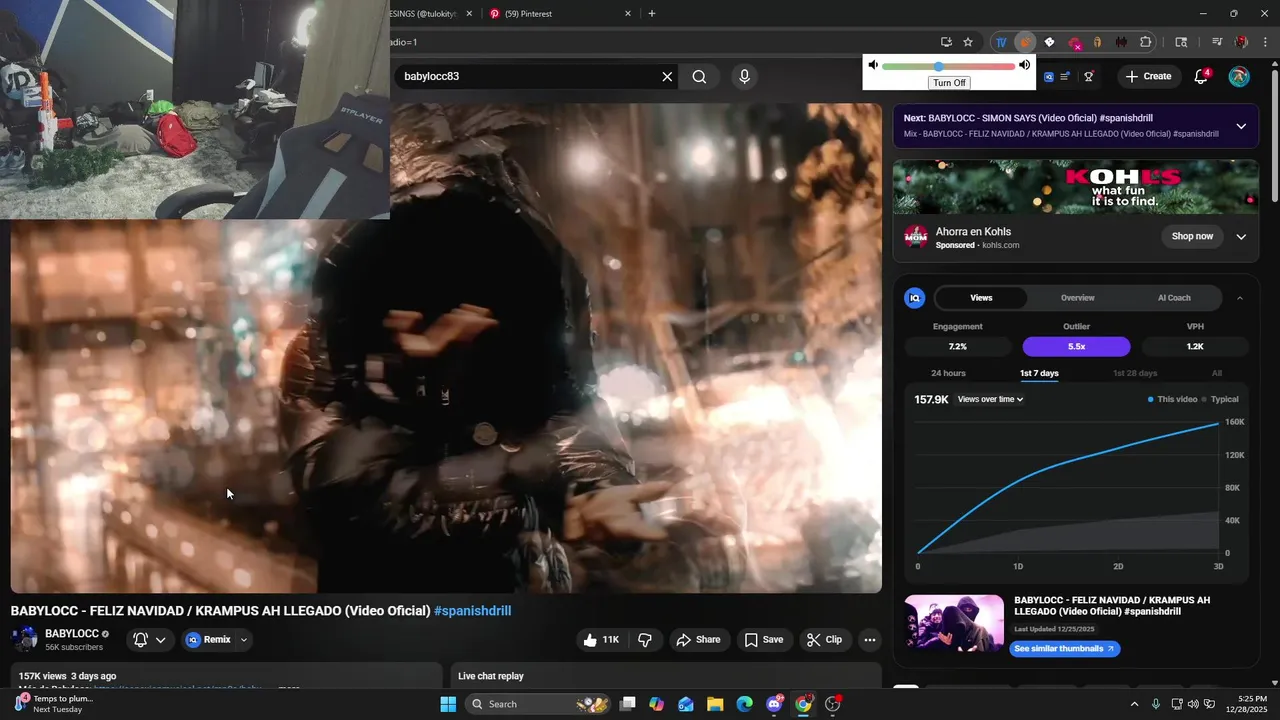Open the vidIQ panel video thumbnail
This screenshot has height=720, width=1280.
[954, 624]
